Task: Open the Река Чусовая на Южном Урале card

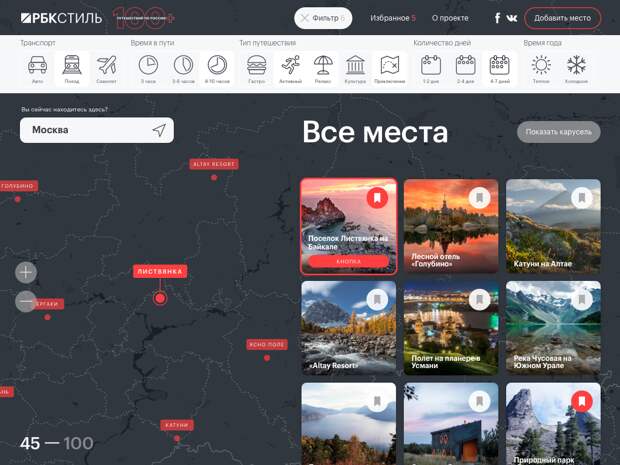Action: pos(553,328)
